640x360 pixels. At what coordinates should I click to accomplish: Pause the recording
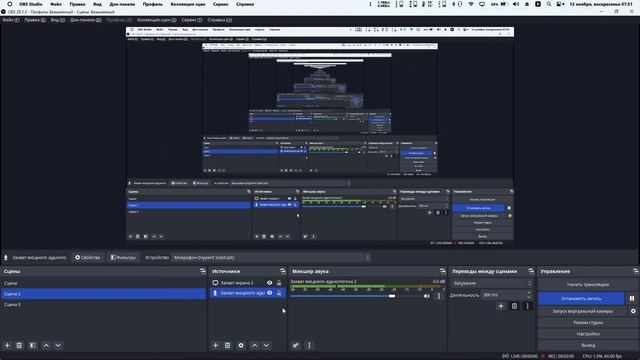pyautogui.click(x=631, y=298)
